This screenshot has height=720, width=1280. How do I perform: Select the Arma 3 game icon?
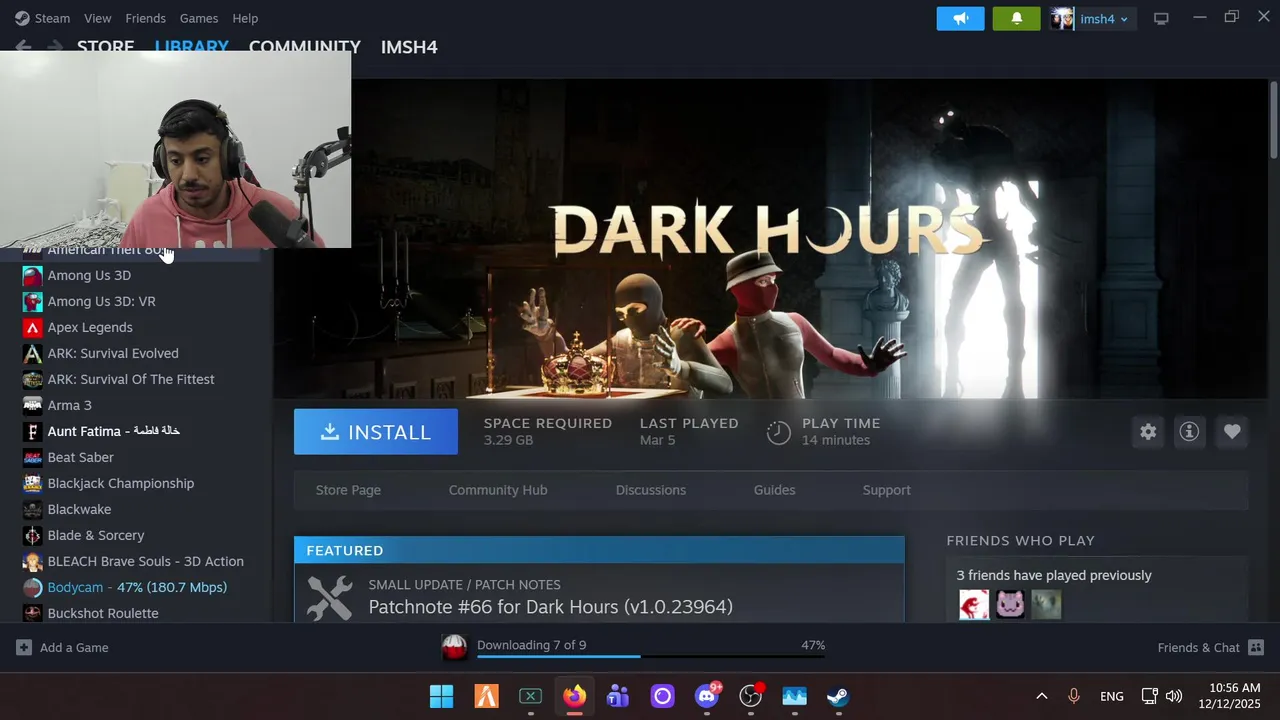click(33, 405)
